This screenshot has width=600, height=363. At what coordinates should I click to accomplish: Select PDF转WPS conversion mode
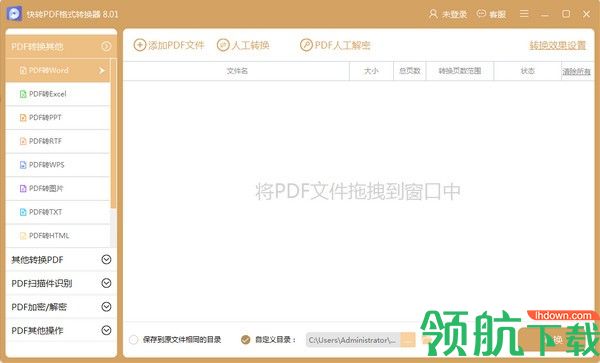(58, 165)
